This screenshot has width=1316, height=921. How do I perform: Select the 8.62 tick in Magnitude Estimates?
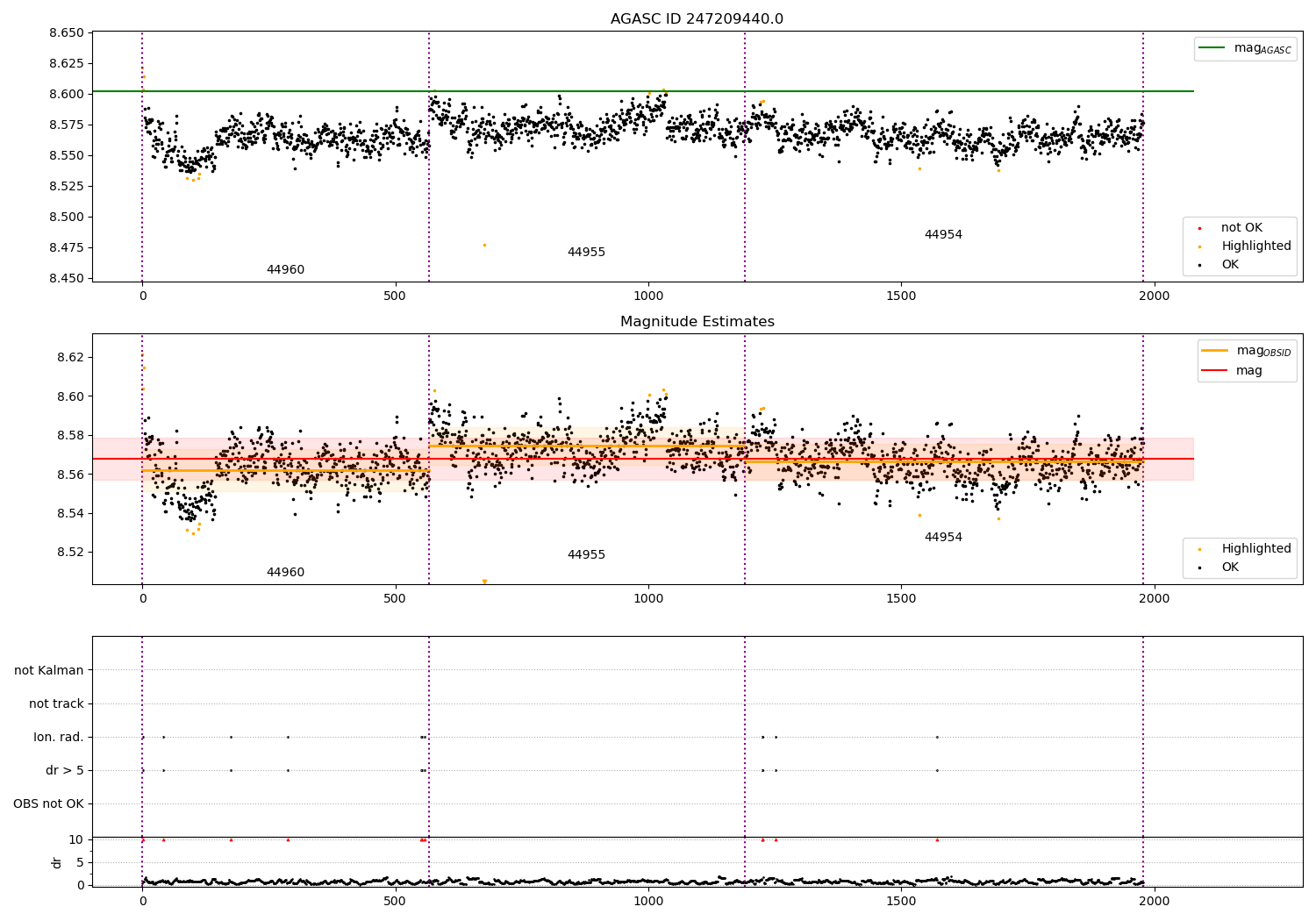point(70,357)
